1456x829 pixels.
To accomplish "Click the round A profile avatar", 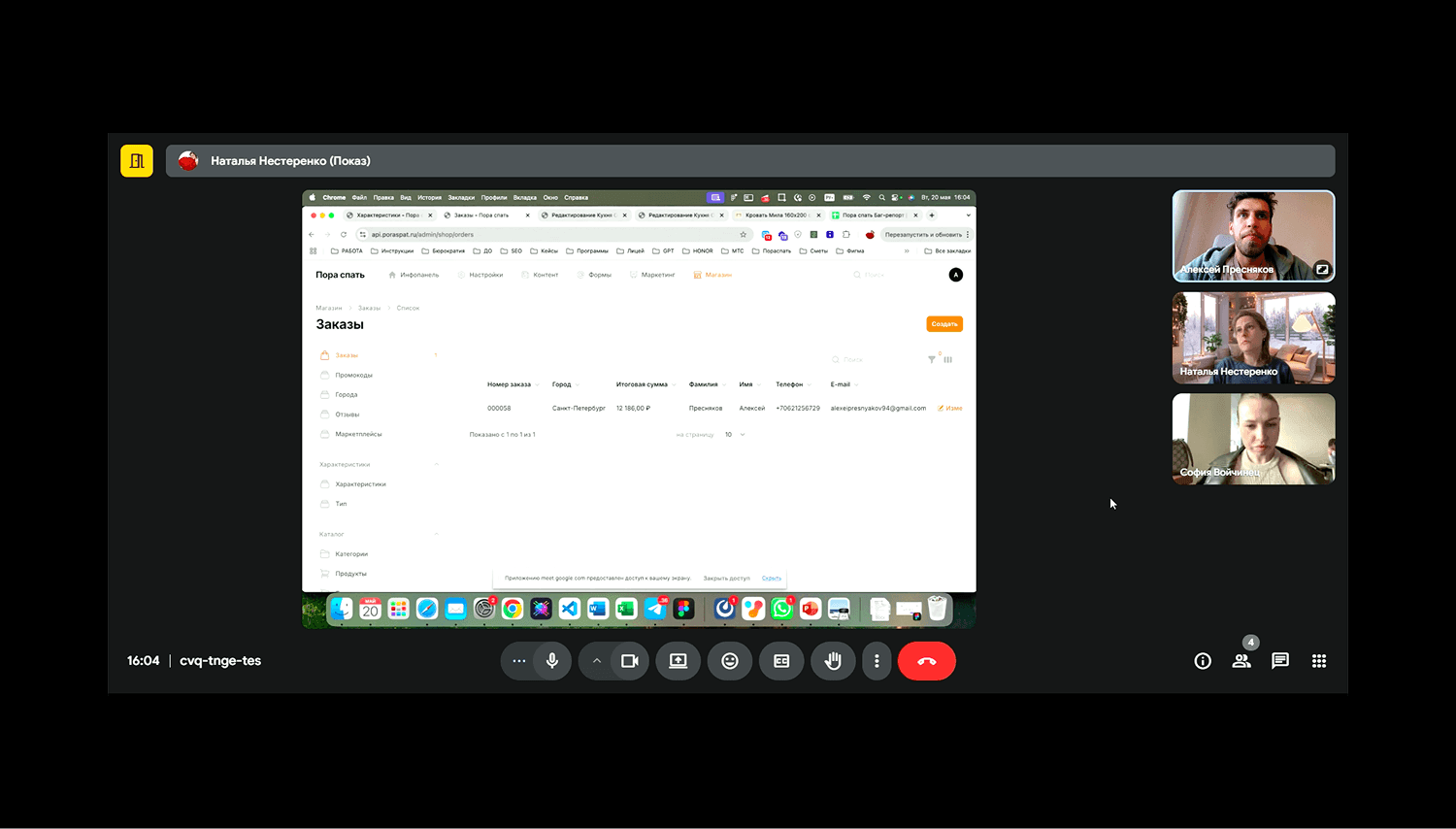I will pyautogui.click(x=956, y=275).
